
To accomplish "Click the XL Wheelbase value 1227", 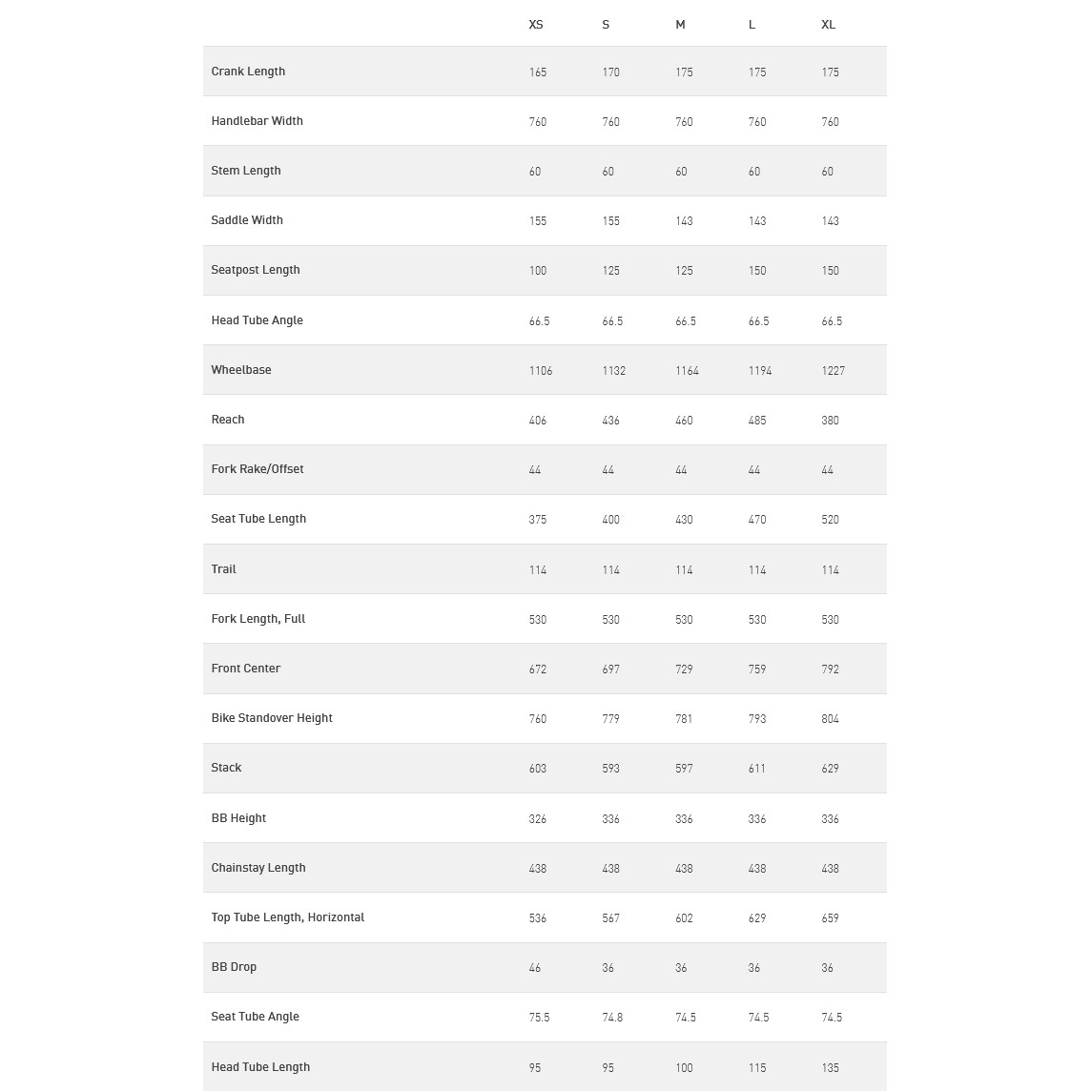I will pos(833,371).
